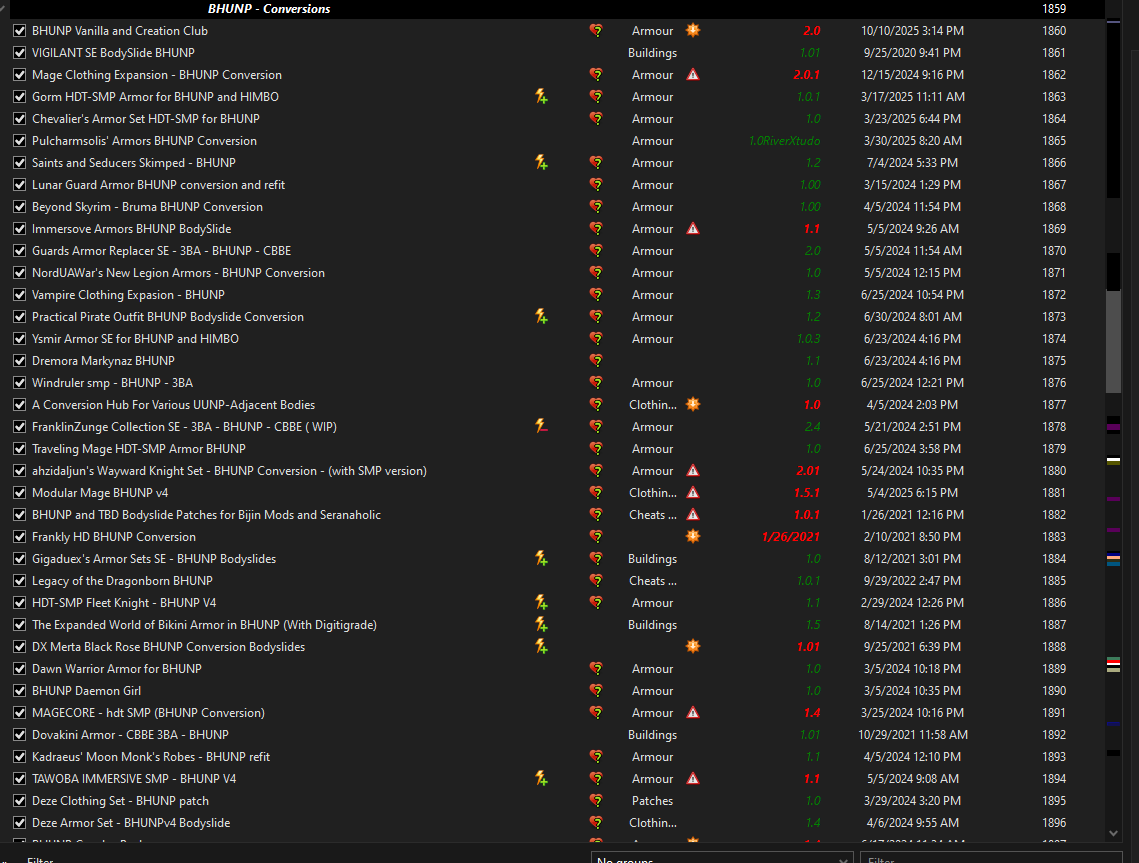
Task: Click Cheats category on Legacy of the Dragonborn row
Action: pyautogui.click(x=652, y=581)
